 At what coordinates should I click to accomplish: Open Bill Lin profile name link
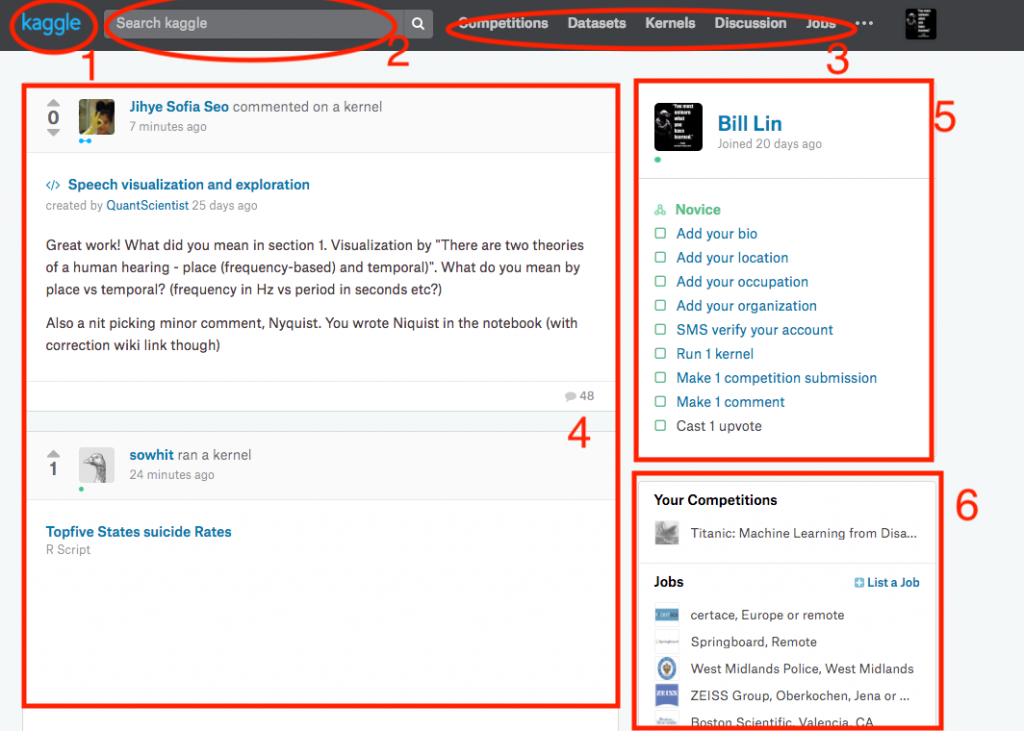(750, 123)
